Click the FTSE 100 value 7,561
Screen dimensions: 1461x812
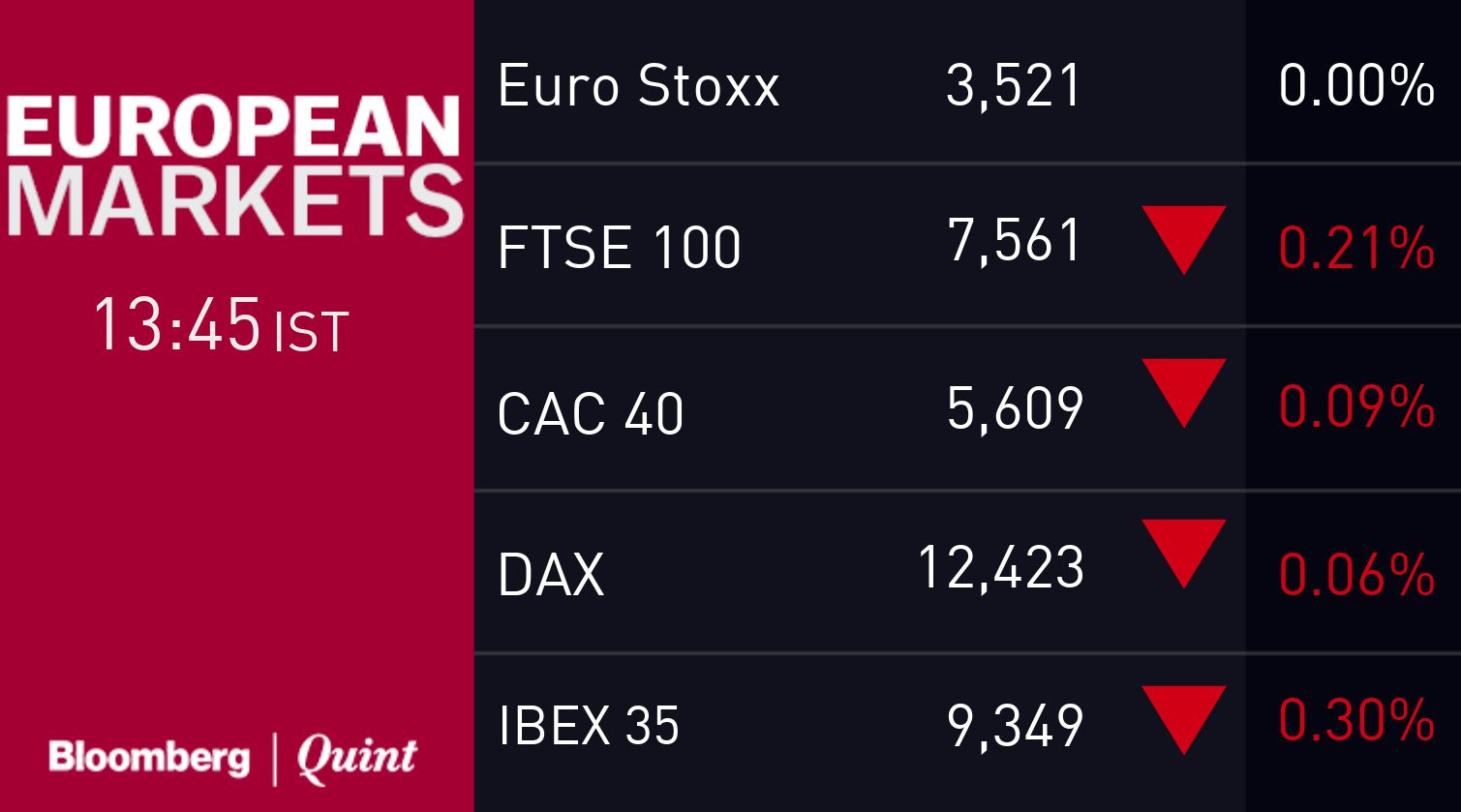[1014, 241]
